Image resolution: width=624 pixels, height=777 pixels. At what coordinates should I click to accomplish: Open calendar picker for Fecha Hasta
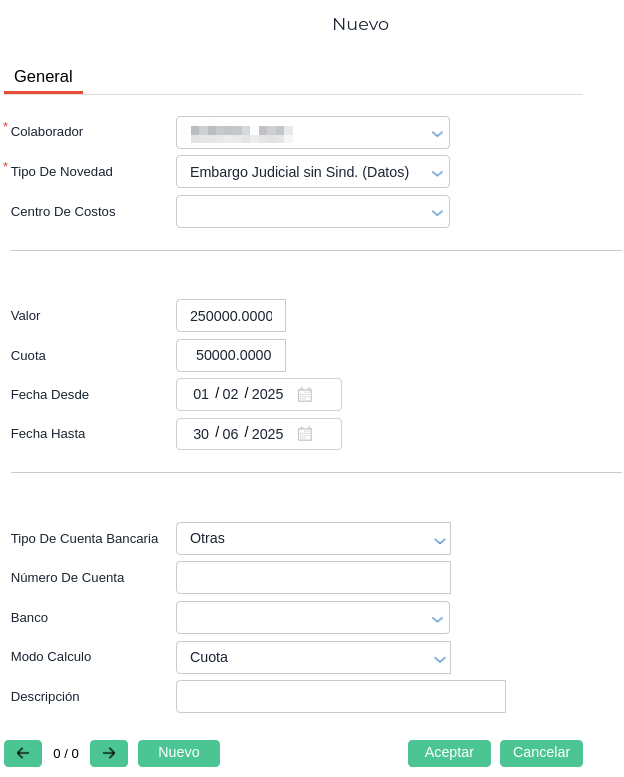pyautogui.click(x=305, y=434)
